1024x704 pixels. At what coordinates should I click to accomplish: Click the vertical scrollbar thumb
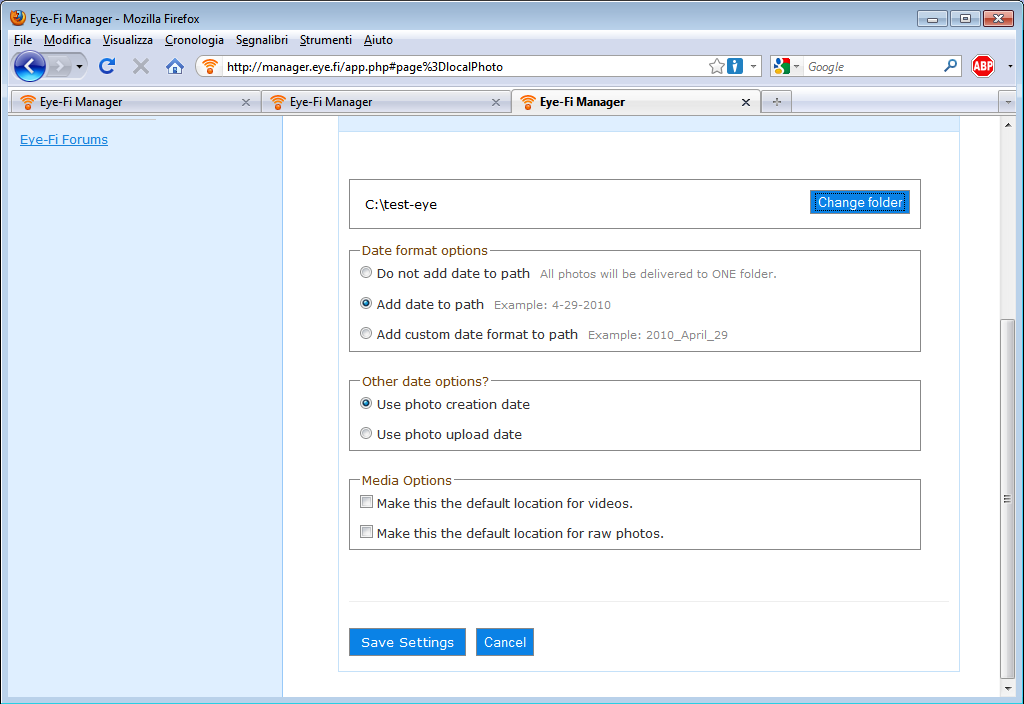(1008, 499)
